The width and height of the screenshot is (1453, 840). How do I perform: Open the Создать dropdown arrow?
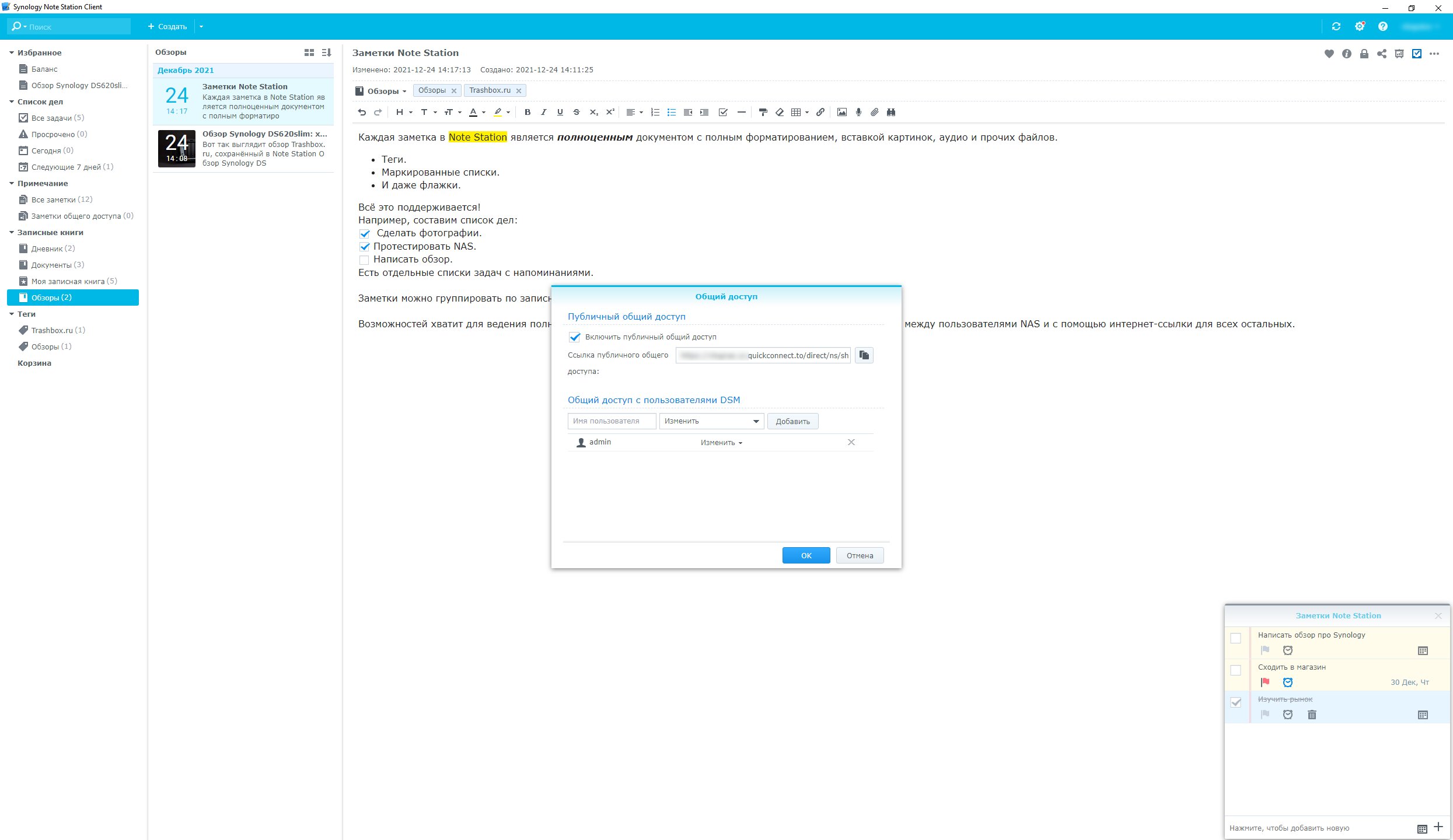[201, 26]
